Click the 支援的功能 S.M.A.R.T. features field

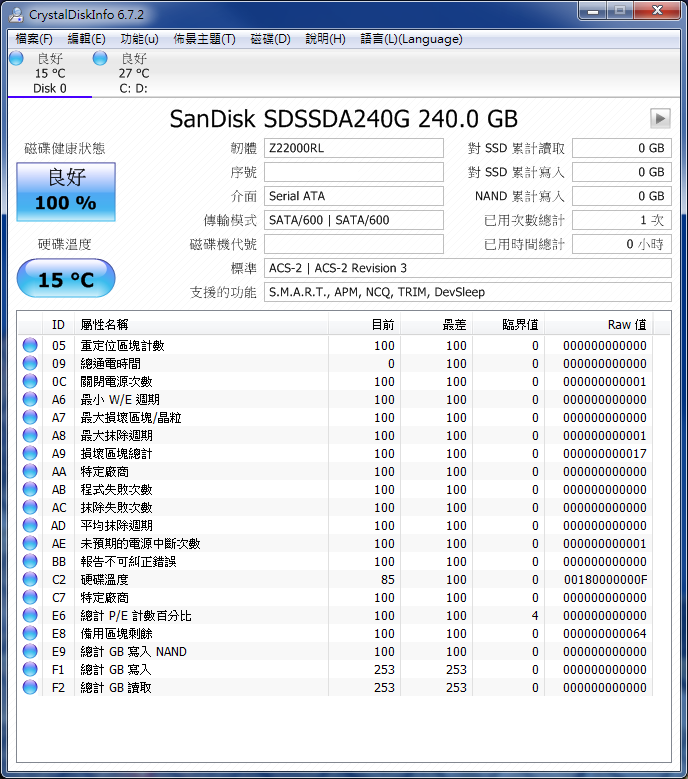click(467, 292)
